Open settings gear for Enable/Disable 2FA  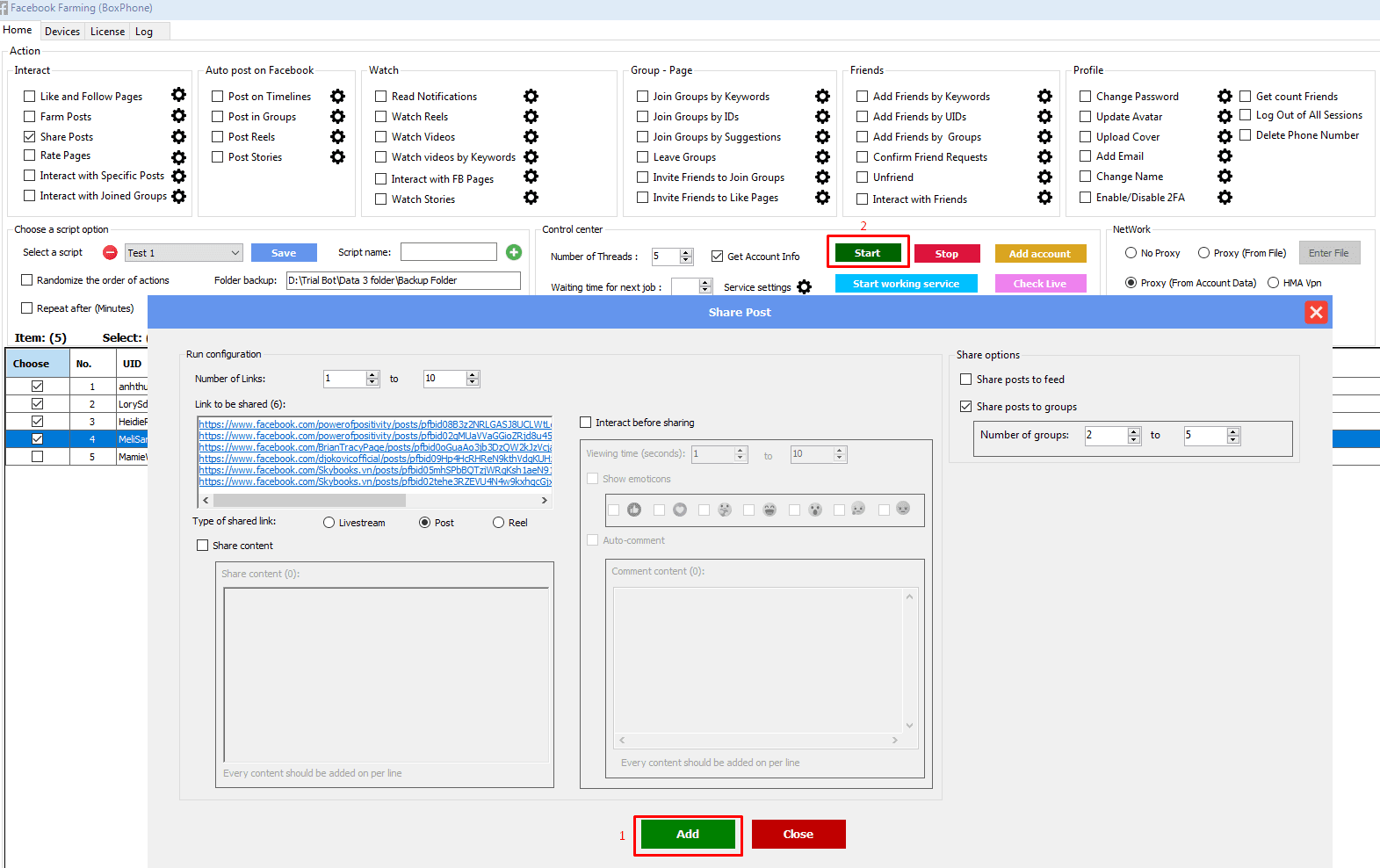(x=1225, y=197)
